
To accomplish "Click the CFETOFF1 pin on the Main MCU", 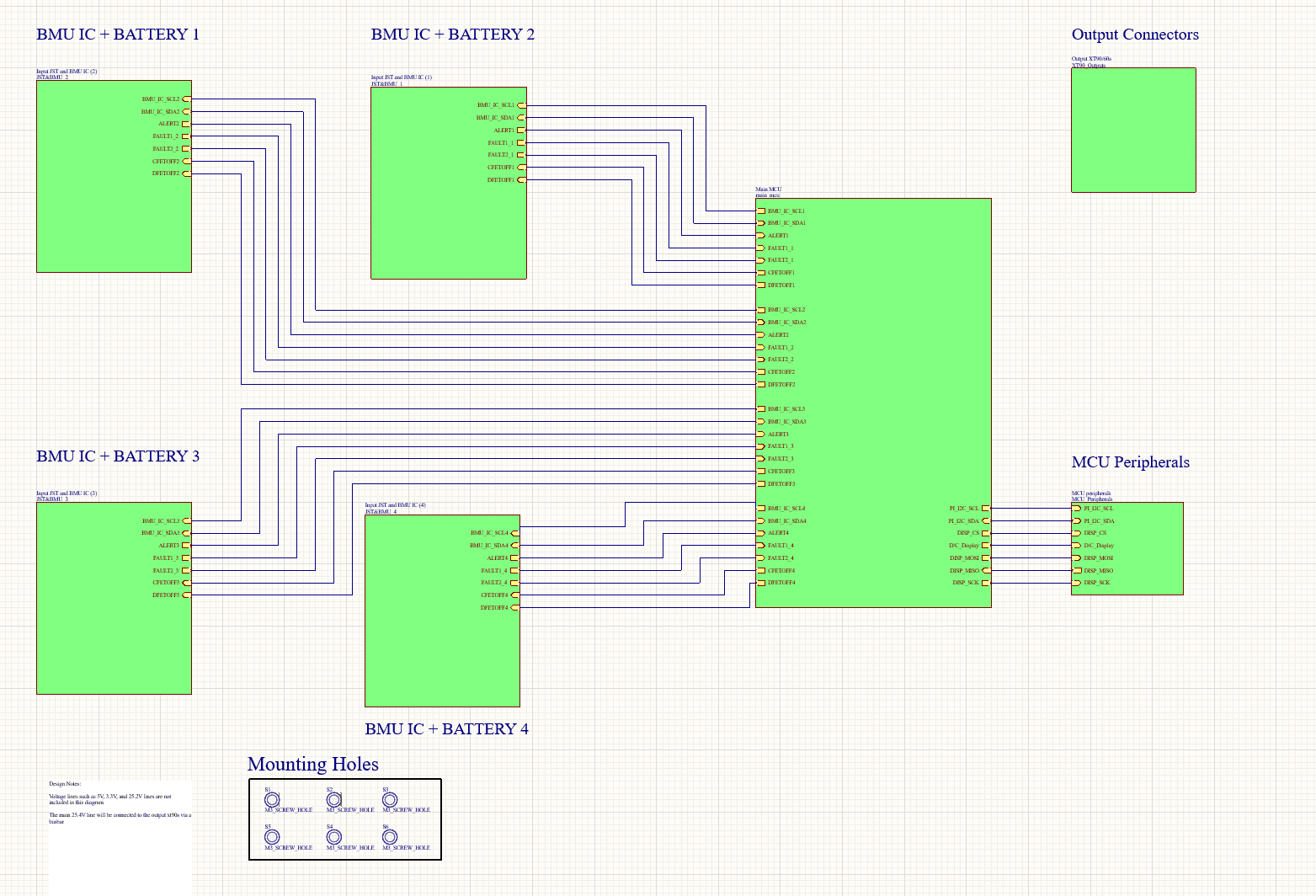I will point(760,272).
